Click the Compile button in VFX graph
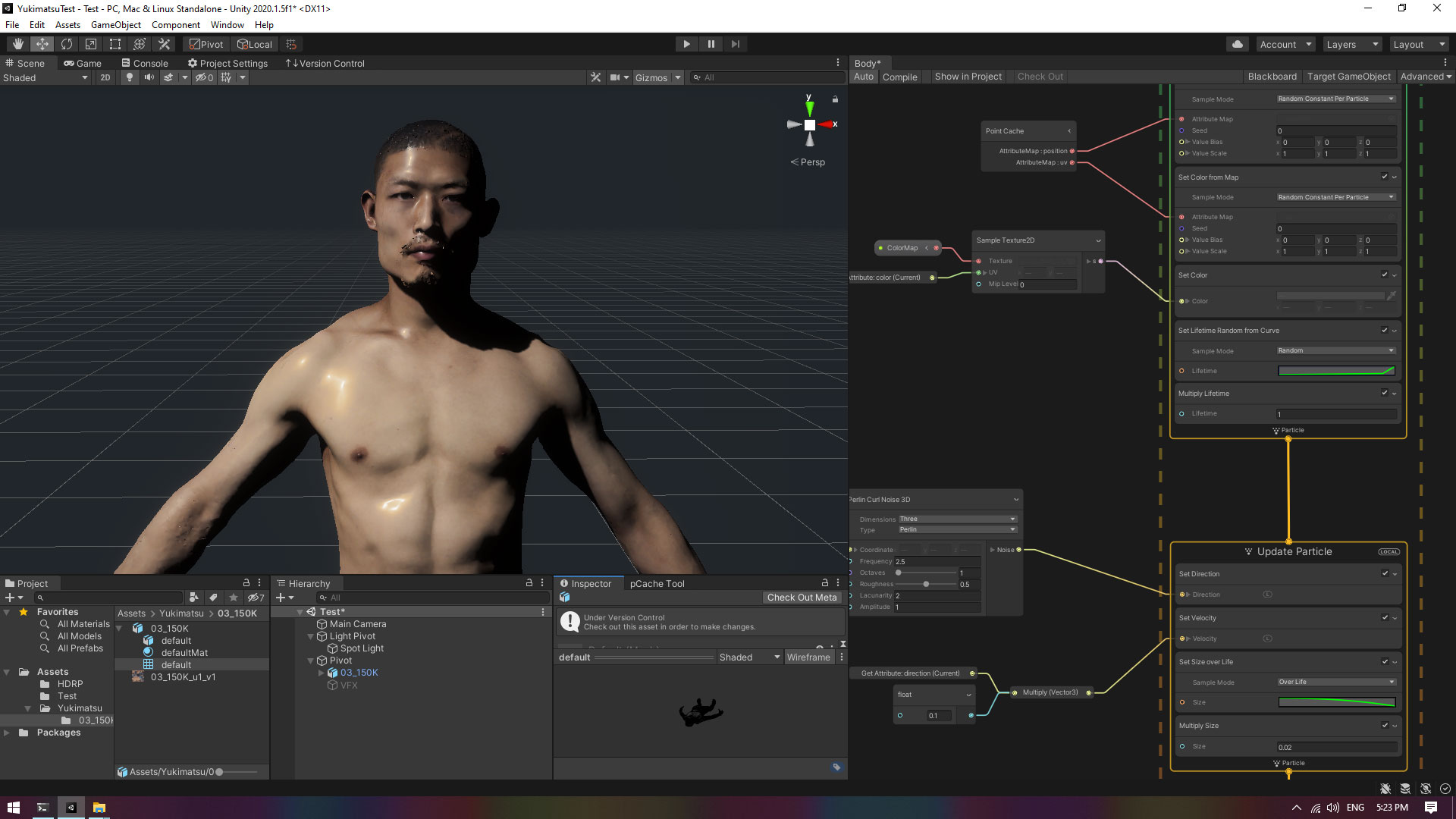1456x819 pixels. tap(899, 77)
